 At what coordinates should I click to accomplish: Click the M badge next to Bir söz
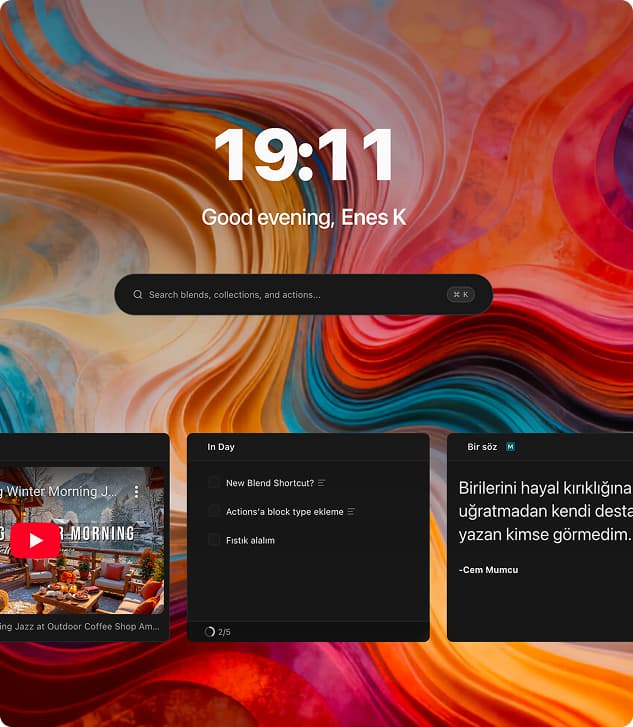(x=510, y=447)
